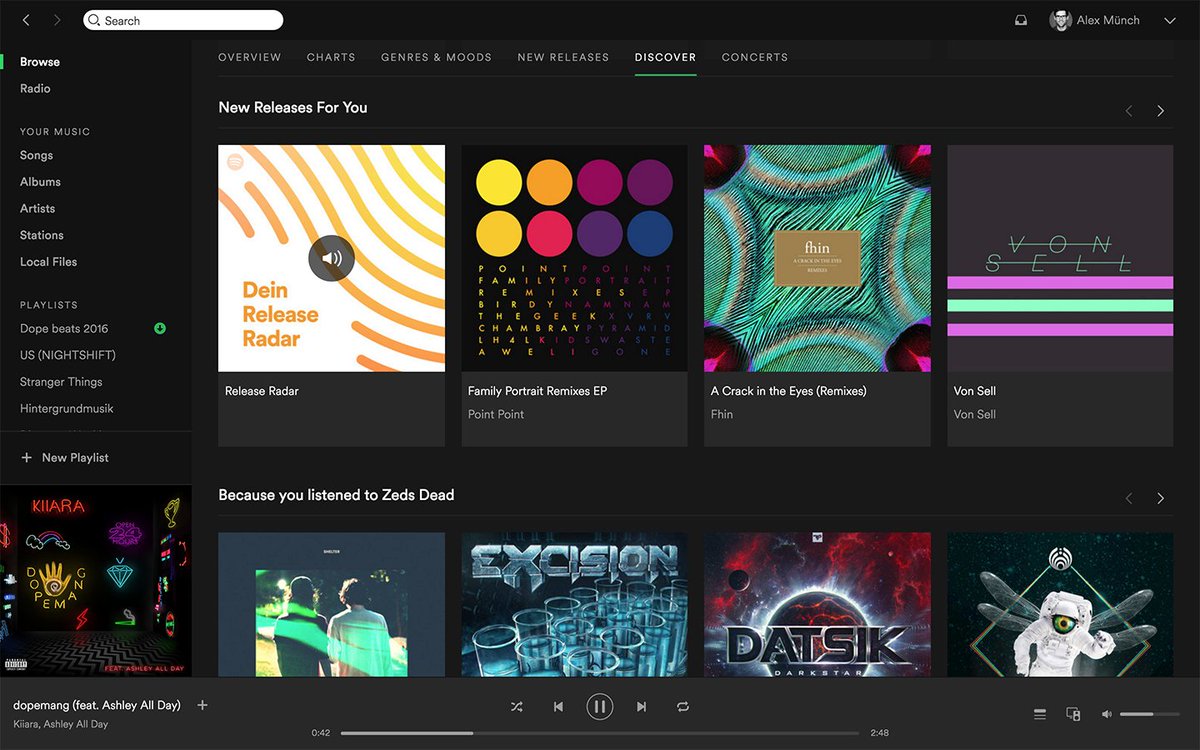Open the astronaut album cover
Viewport: 1200px width, 750px height.
pyautogui.click(x=1060, y=604)
